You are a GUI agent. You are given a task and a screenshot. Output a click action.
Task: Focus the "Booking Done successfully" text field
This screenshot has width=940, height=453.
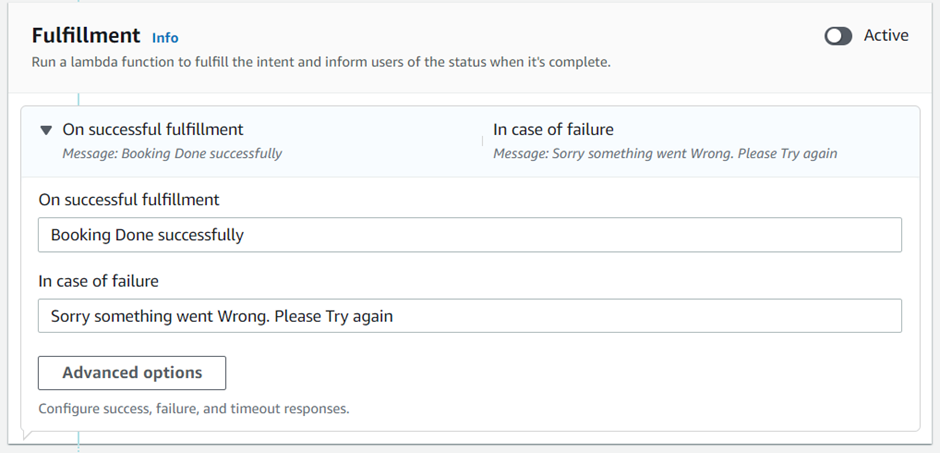(x=470, y=235)
